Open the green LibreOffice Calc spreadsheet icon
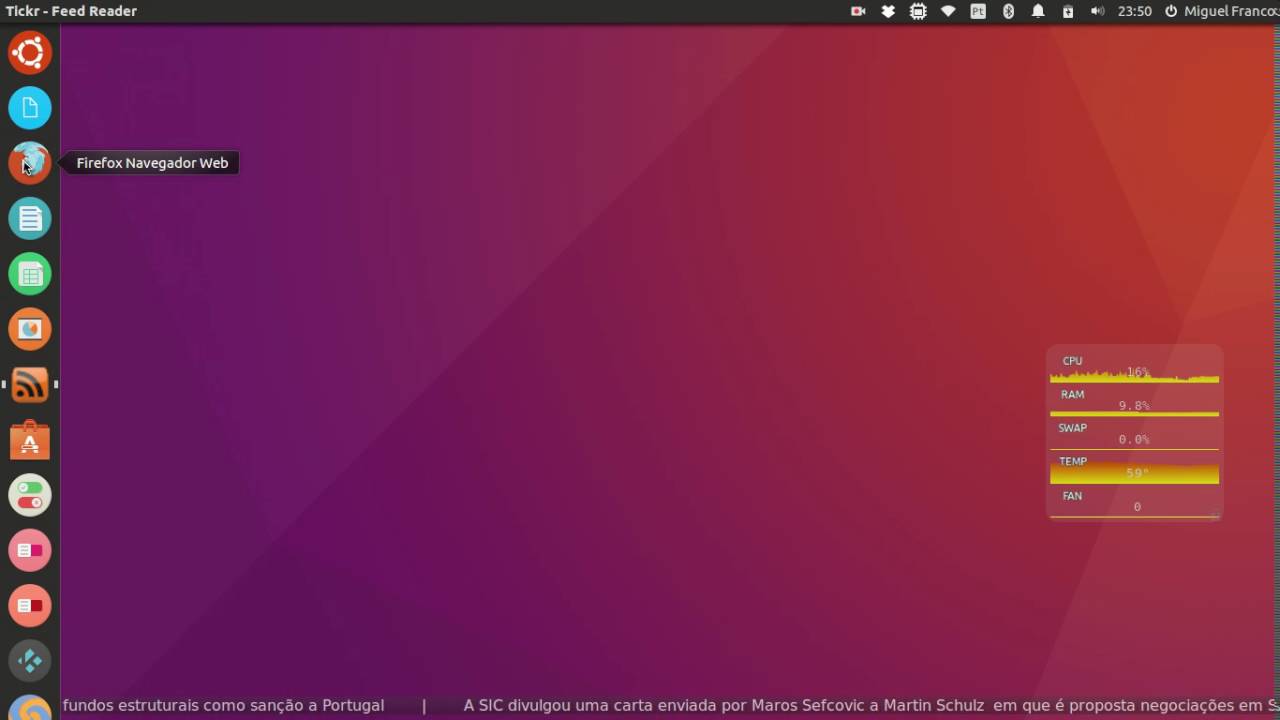 pyautogui.click(x=30, y=274)
